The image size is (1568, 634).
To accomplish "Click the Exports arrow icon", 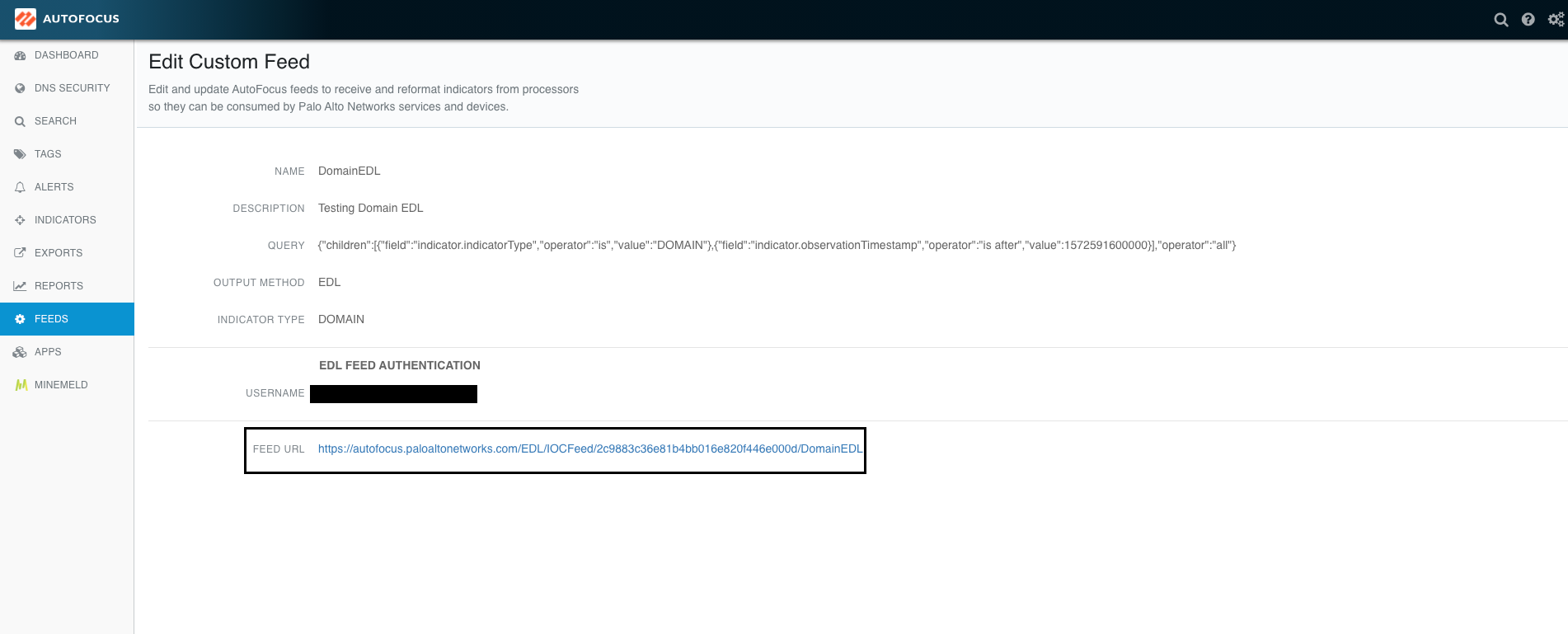I will pos(20,253).
